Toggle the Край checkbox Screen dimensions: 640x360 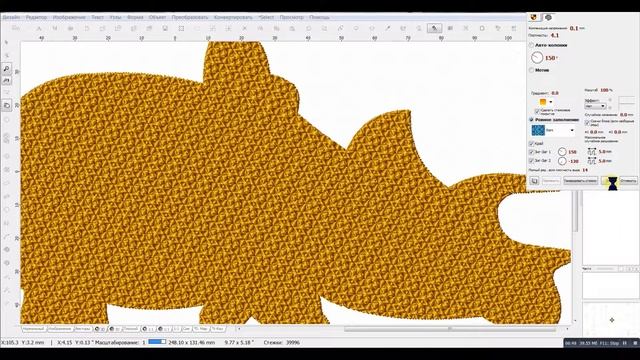tap(531, 144)
